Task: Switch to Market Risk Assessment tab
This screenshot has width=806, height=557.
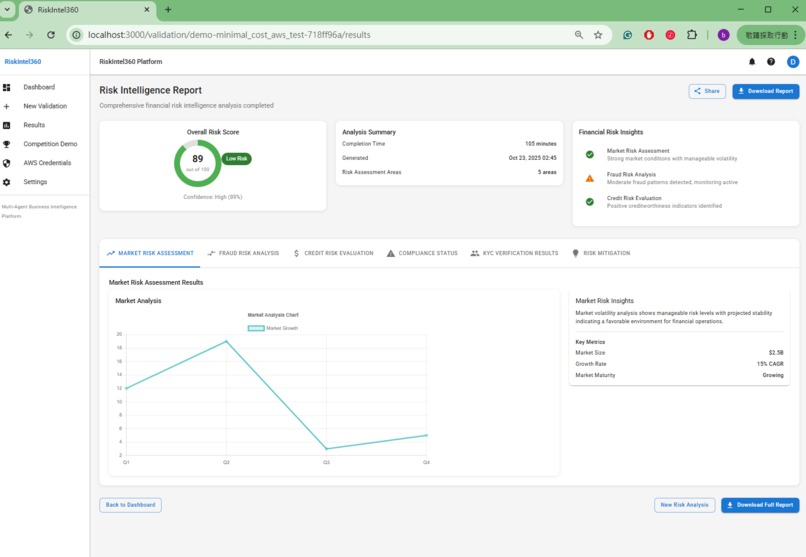Action: pyautogui.click(x=150, y=253)
